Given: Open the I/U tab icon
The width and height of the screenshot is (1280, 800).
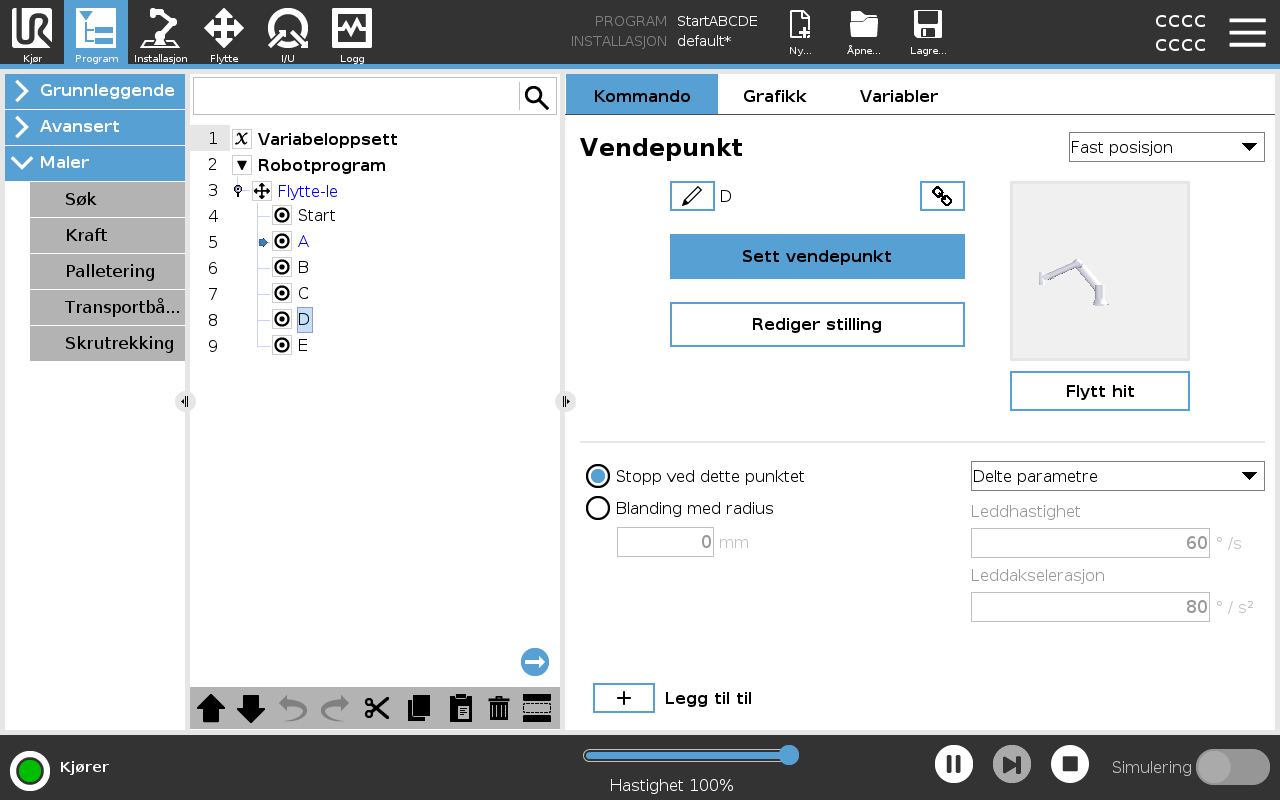Looking at the screenshot, I should coord(288,32).
